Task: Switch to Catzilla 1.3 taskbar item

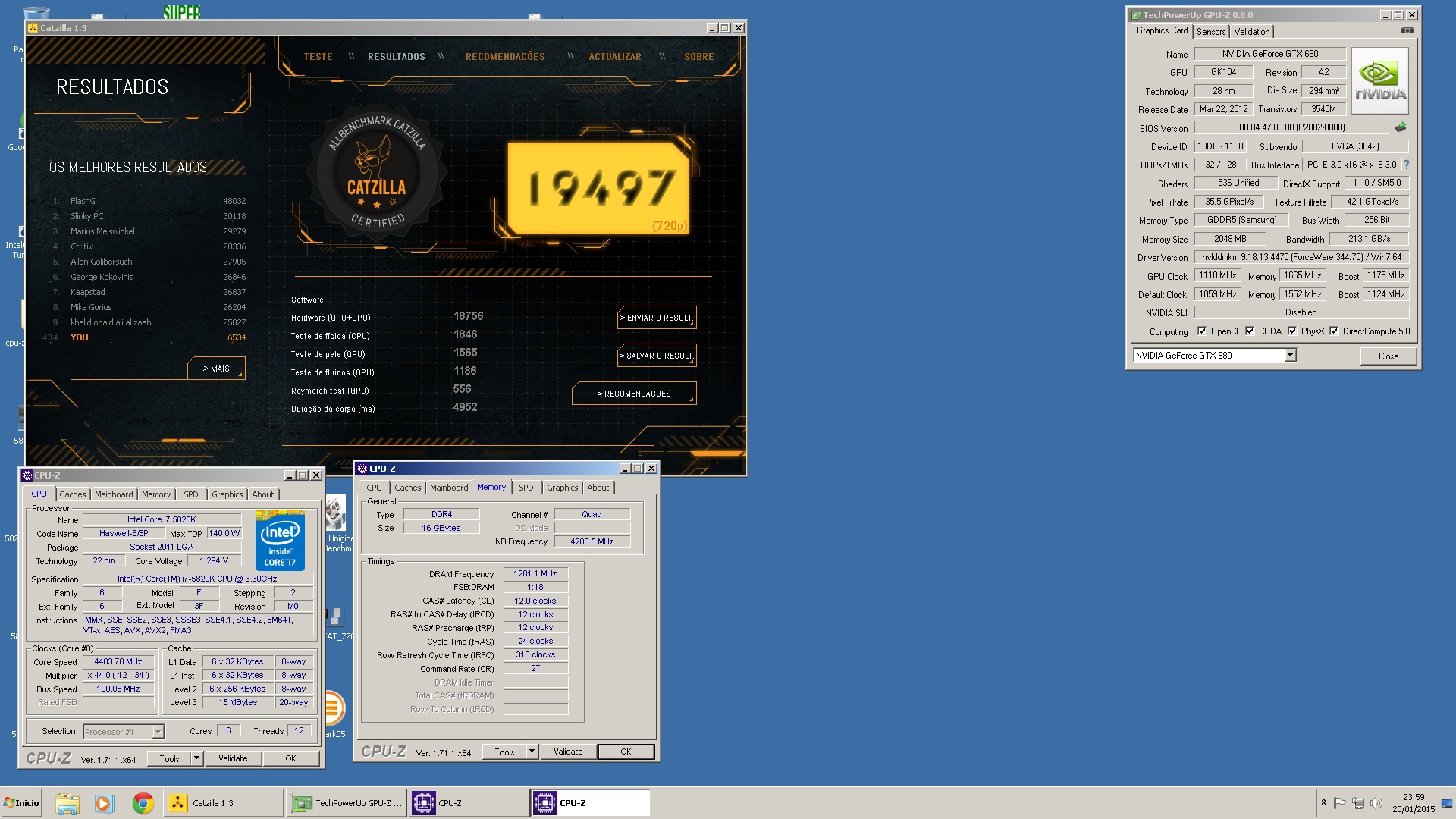Action: (224, 803)
